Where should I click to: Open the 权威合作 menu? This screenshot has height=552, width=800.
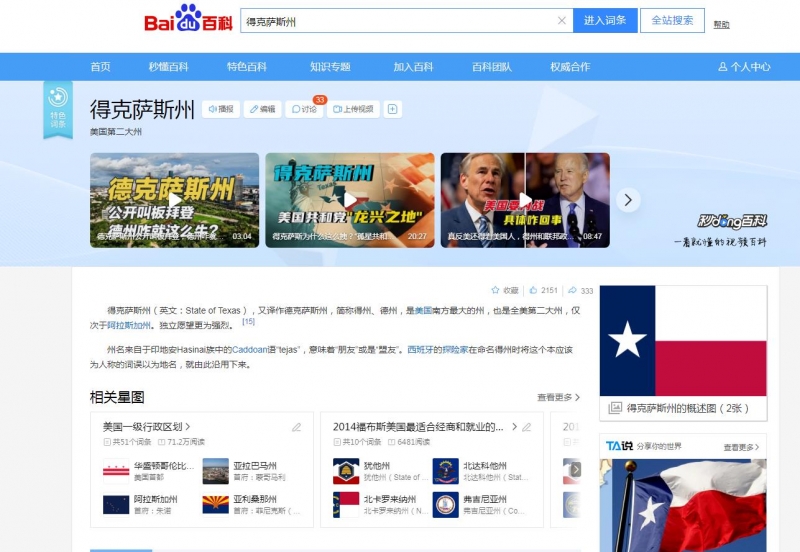tap(570, 67)
